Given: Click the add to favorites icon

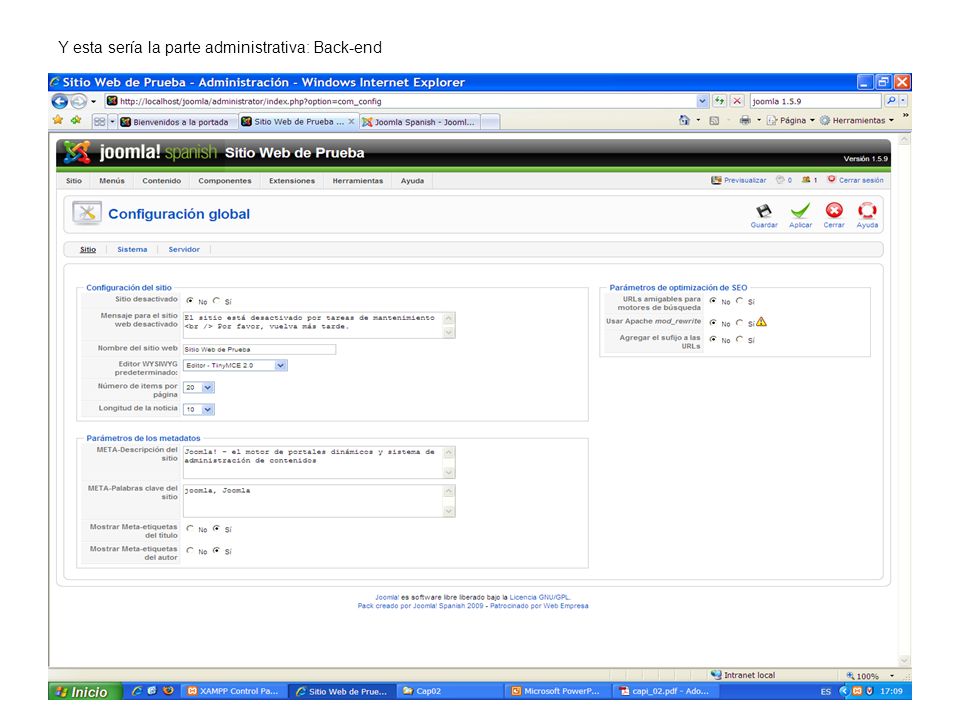Looking at the screenshot, I should point(76,120).
